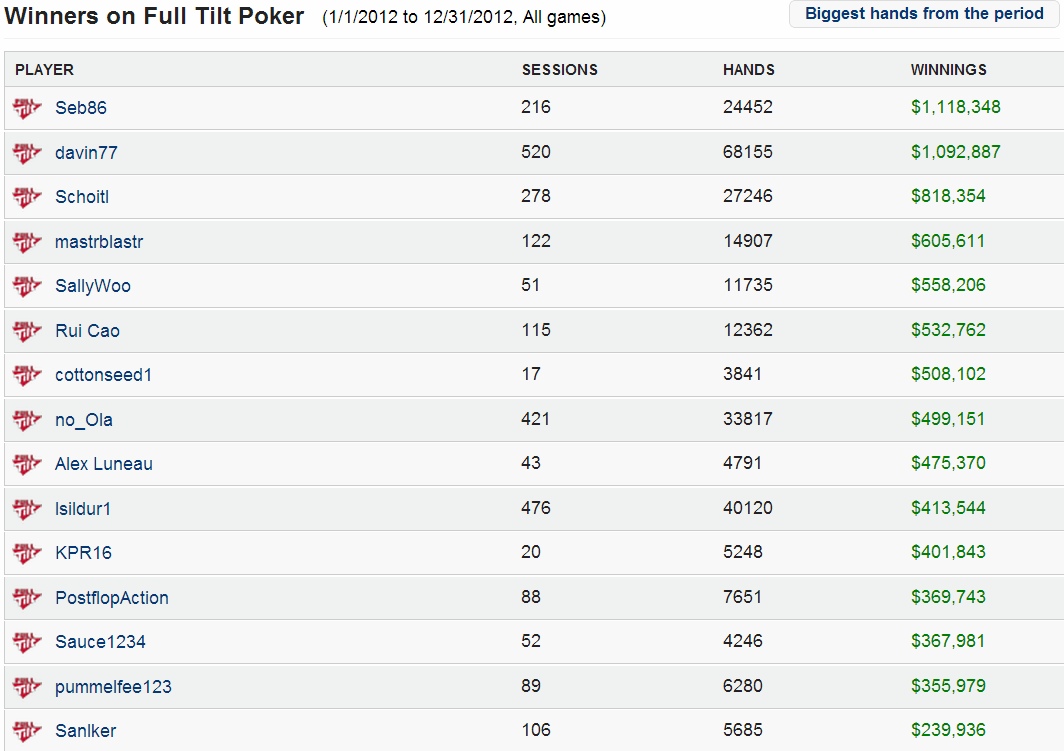This screenshot has width=1064, height=751.
Task: Sort table by Hands column header
Action: pyautogui.click(x=748, y=70)
